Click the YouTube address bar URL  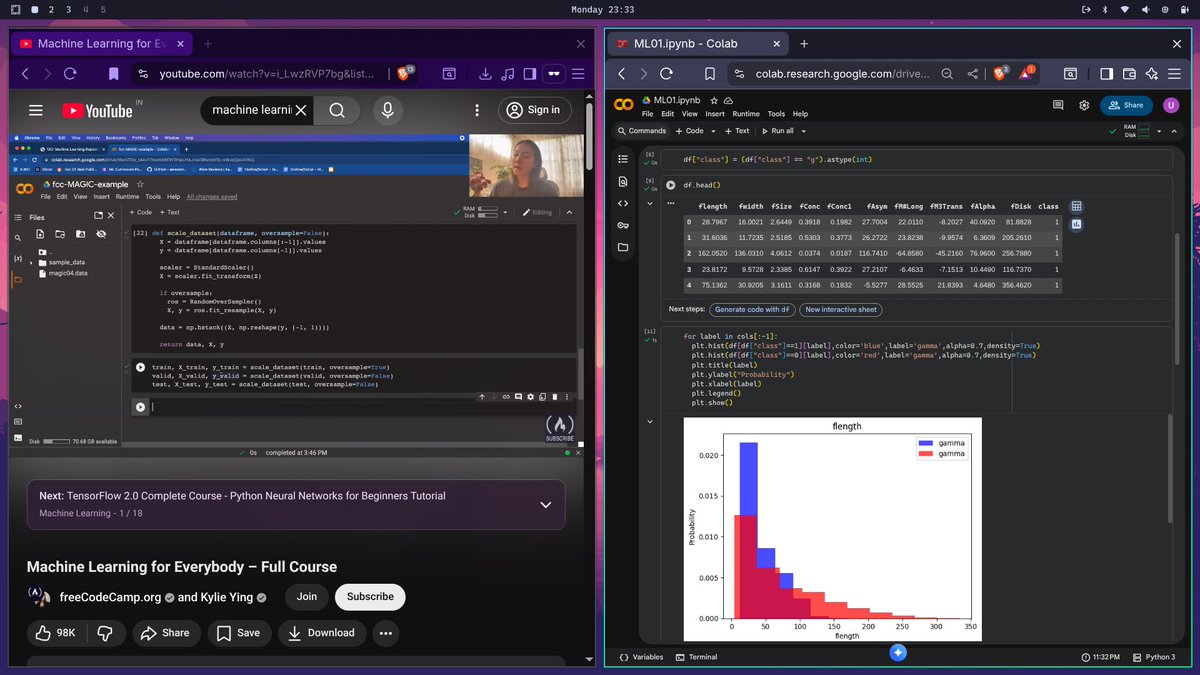tap(267, 74)
